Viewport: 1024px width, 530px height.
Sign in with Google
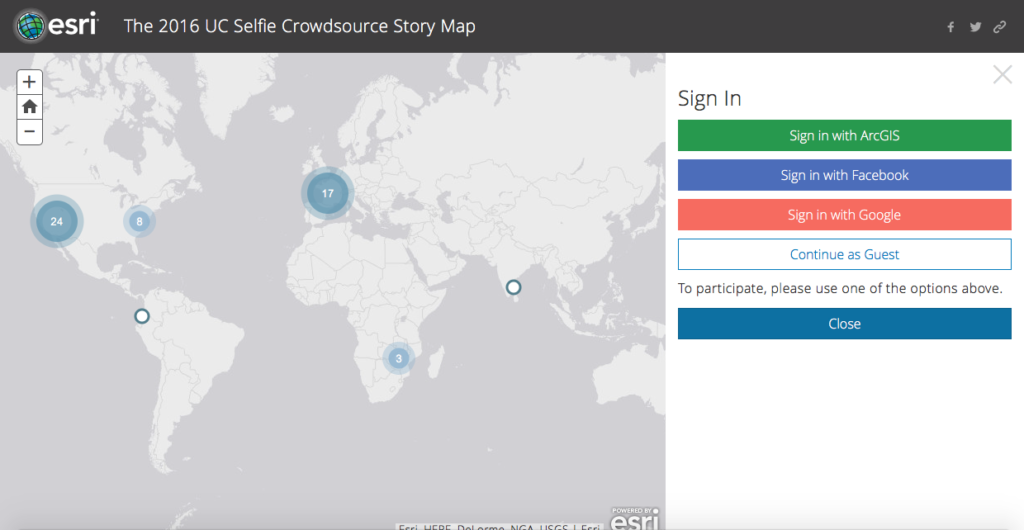coord(844,215)
